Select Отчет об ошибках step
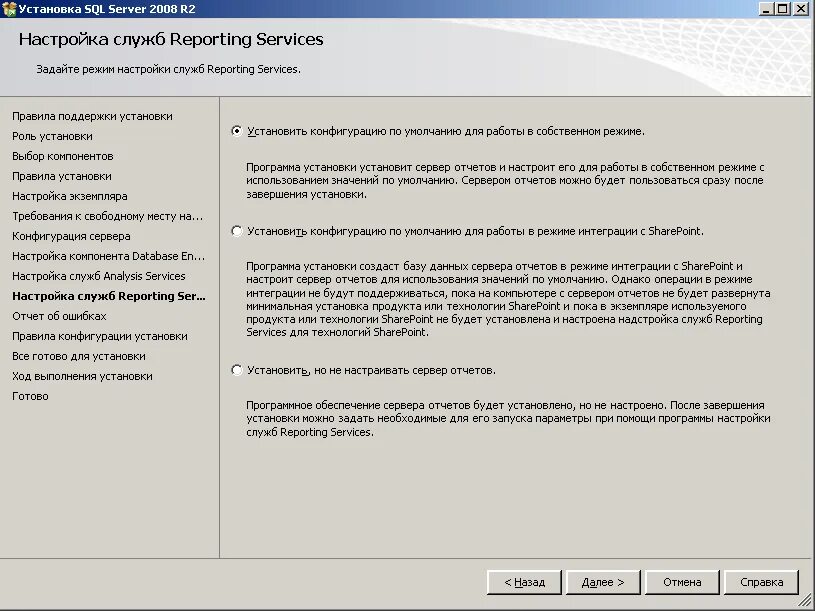 coord(59,316)
